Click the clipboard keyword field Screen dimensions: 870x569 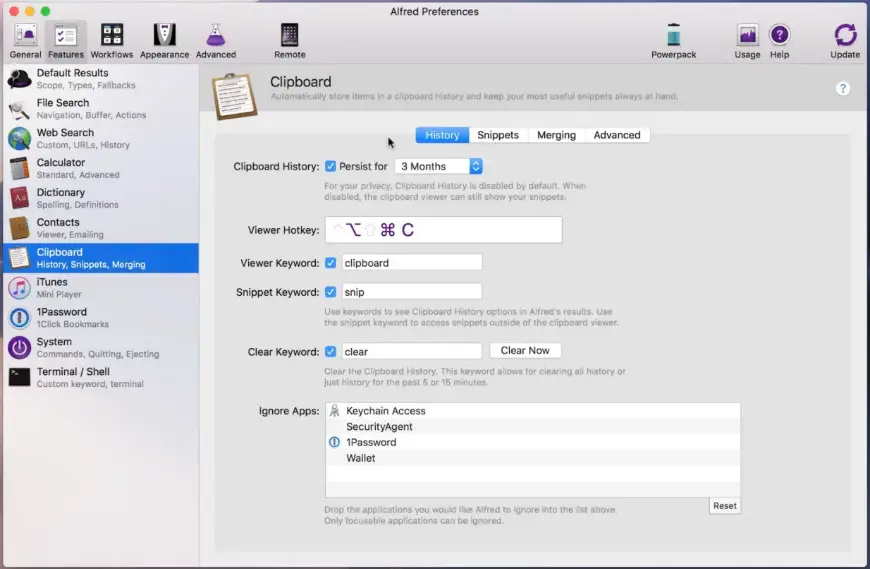coord(412,263)
